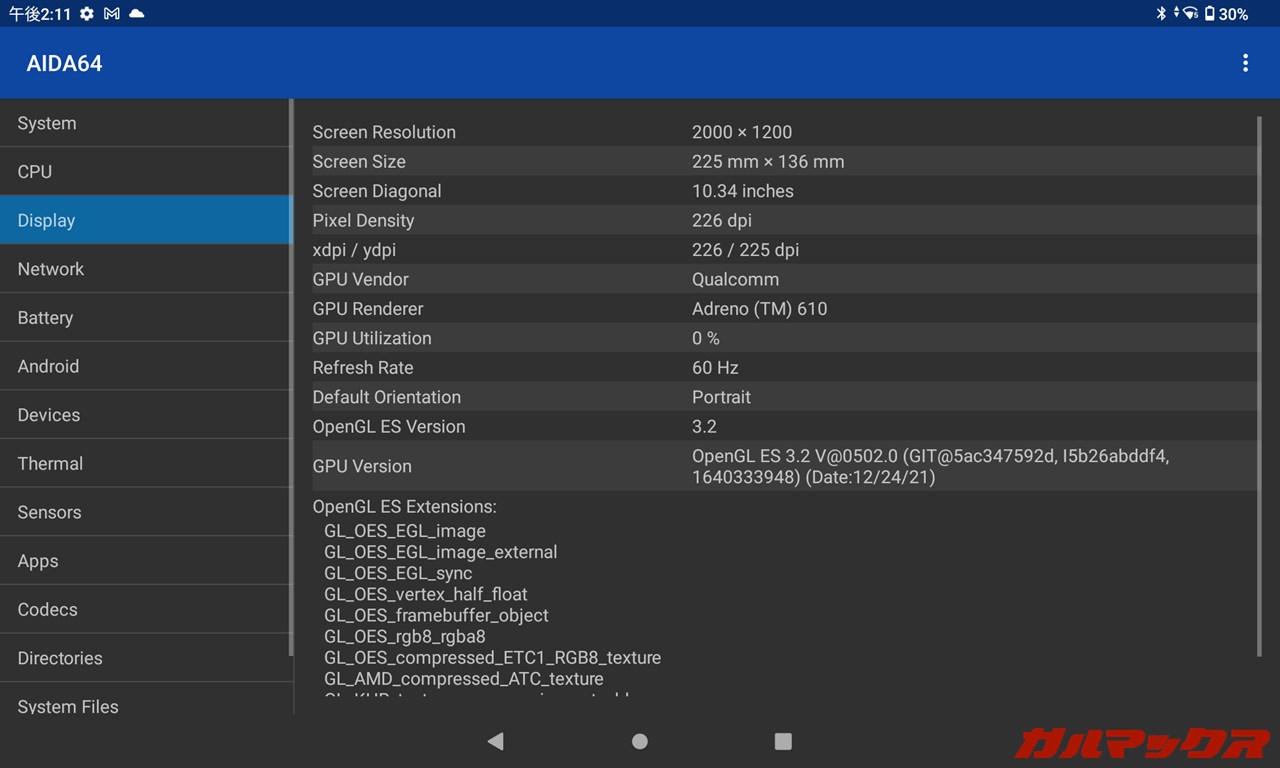Tap the GL_OES_EGL_image extension entry
The image size is (1280, 768).
(405, 531)
